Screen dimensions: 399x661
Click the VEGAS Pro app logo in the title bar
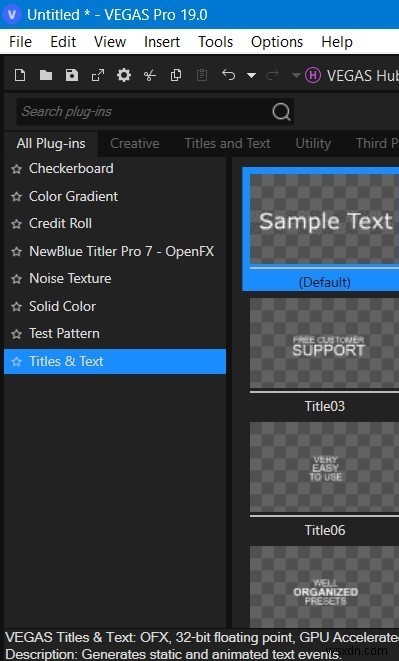tap(12, 15)
